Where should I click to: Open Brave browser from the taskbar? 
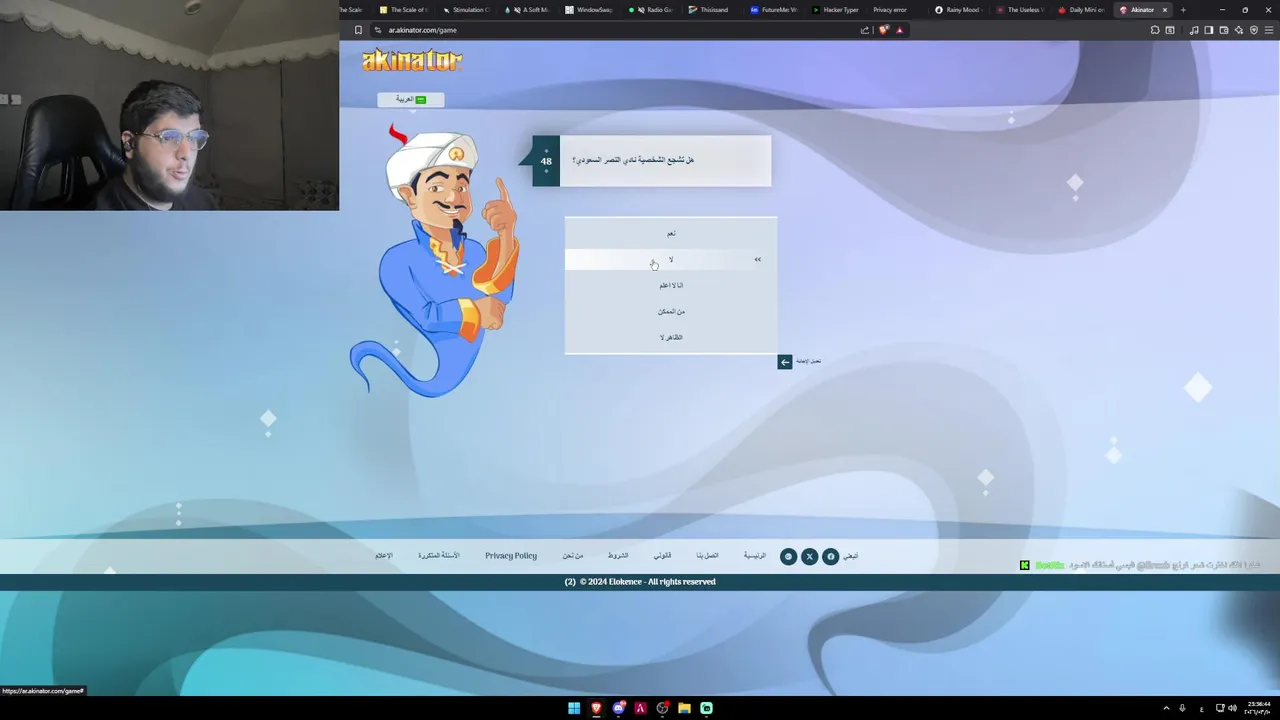click(x=596, y=708)
